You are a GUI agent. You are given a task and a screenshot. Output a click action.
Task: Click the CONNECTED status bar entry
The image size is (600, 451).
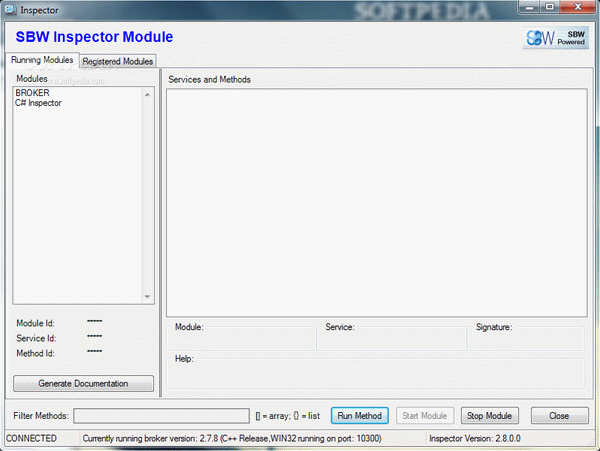pos(31,438)
